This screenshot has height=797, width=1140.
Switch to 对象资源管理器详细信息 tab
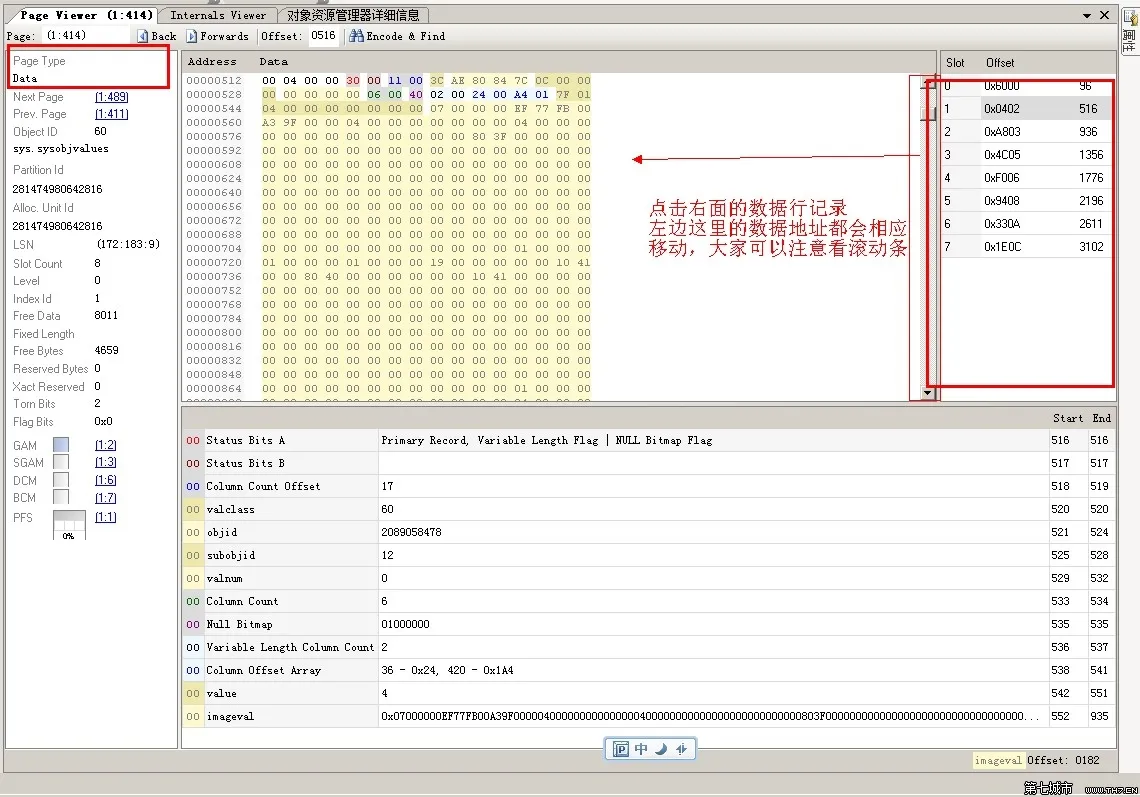click(x=353, y=15)
